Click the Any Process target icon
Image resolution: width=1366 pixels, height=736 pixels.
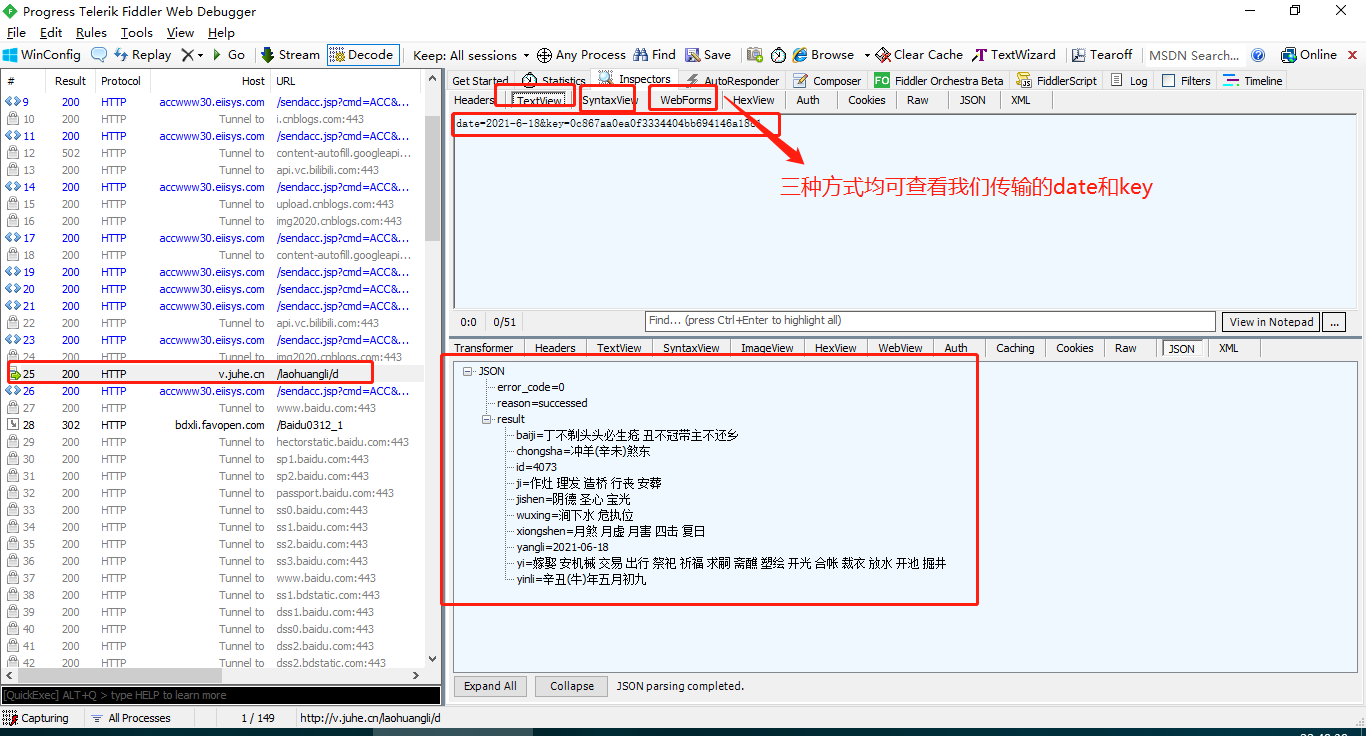[x=544, y=55]
